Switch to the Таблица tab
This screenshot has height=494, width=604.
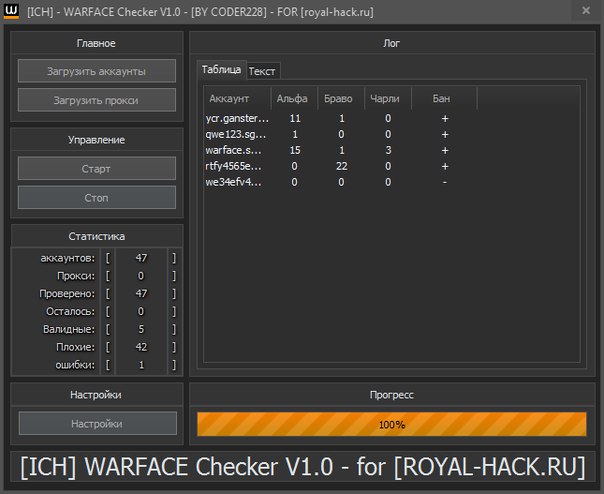(221, 70)
